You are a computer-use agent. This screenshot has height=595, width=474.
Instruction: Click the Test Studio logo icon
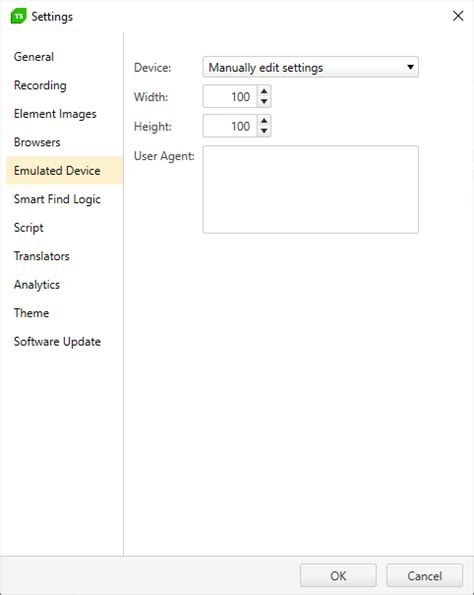click(x=18, y=16)
